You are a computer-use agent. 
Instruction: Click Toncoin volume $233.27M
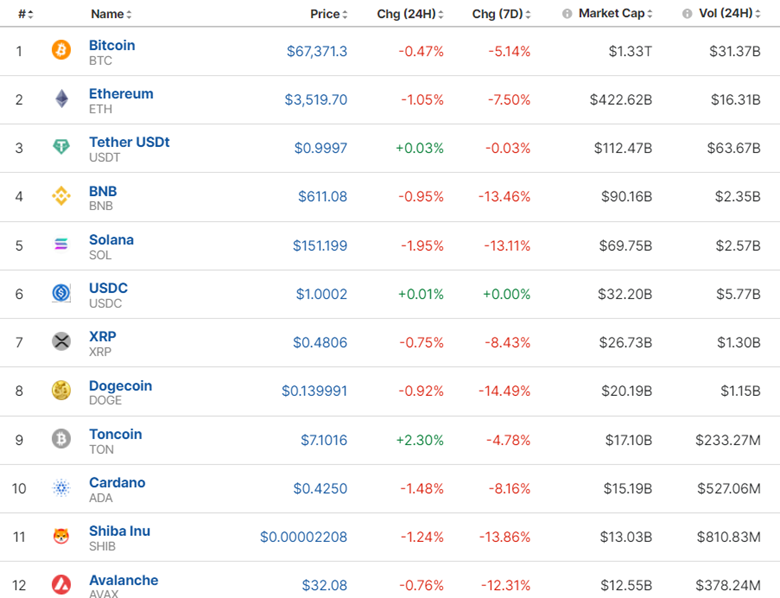click(x=728, y=440)
